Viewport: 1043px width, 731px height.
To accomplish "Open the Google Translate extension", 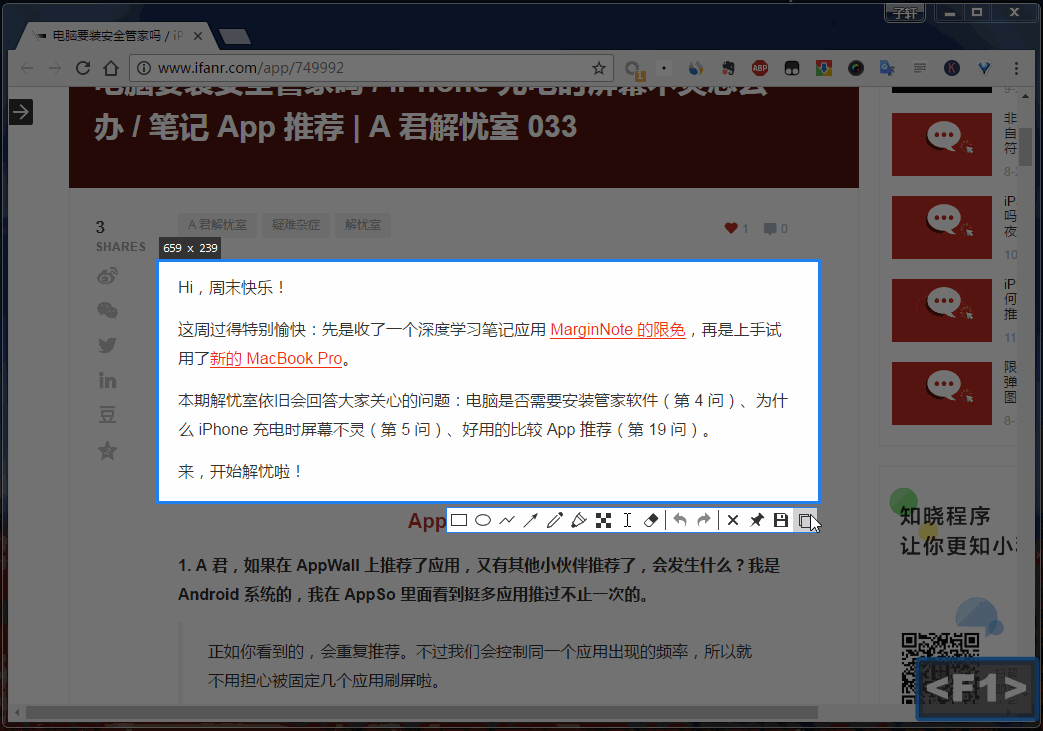I will 887,68.
